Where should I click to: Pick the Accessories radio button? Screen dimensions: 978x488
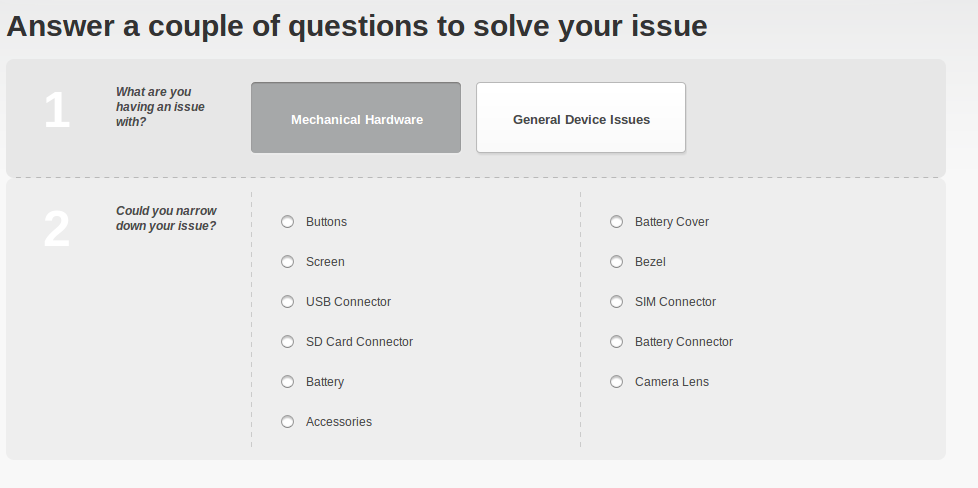(x=288, y=422)
